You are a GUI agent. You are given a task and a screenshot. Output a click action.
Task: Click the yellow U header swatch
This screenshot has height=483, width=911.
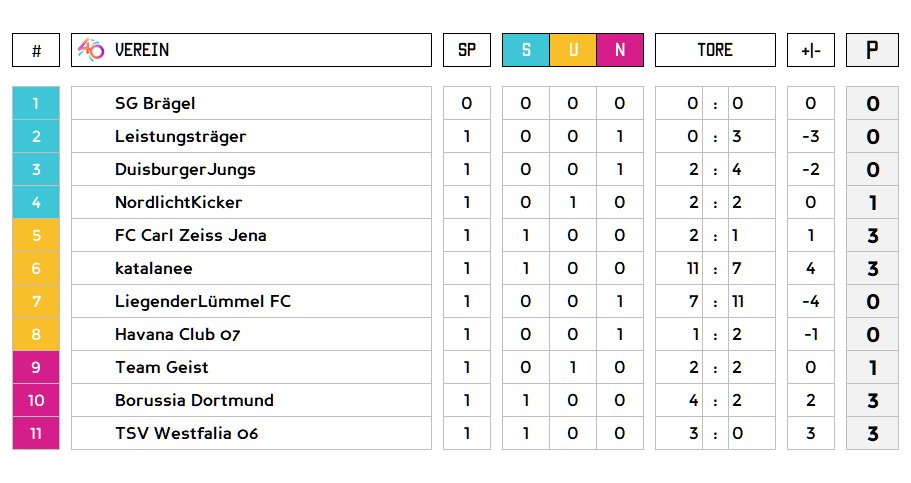[573, 50]
